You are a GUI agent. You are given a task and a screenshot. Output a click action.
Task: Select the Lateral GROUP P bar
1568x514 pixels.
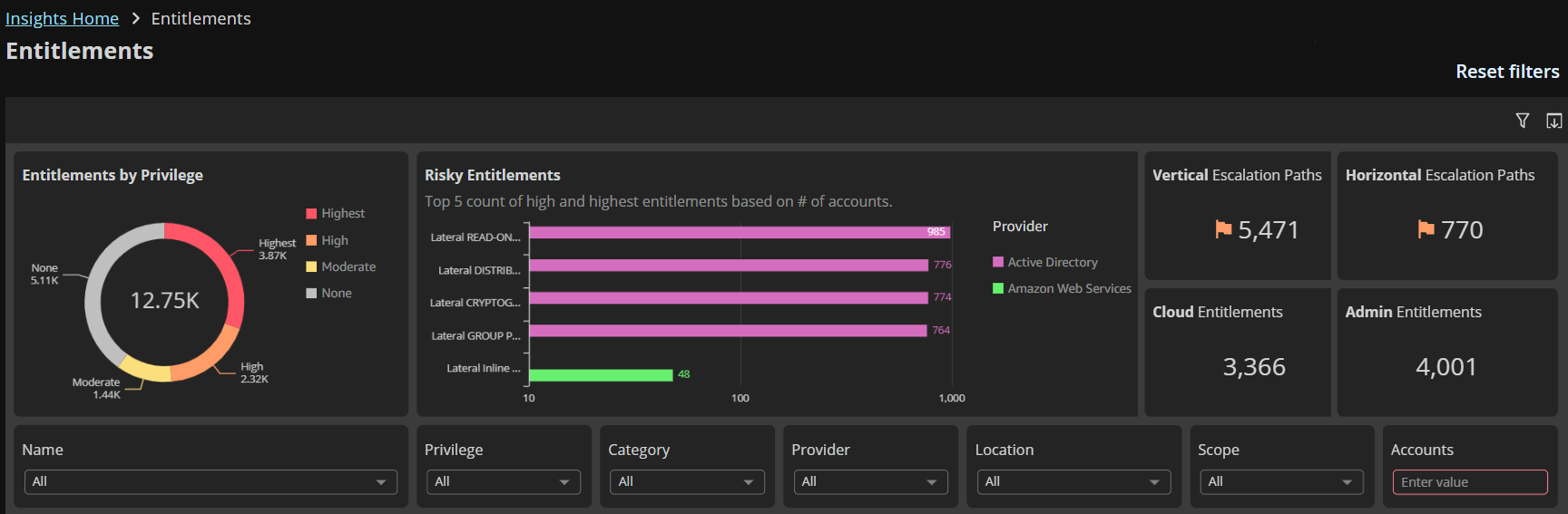[728, 330]
